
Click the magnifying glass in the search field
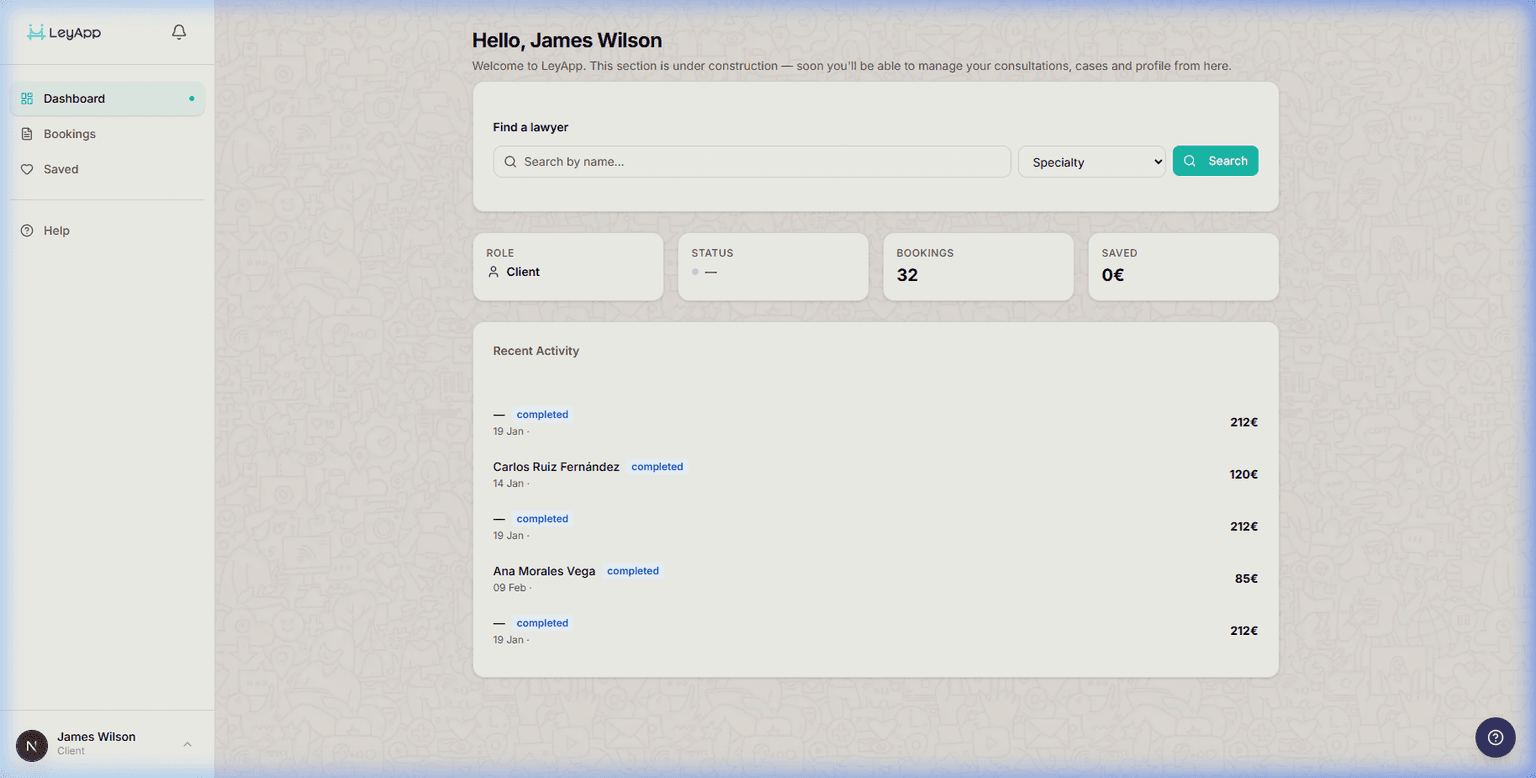(x=510, y=161)
